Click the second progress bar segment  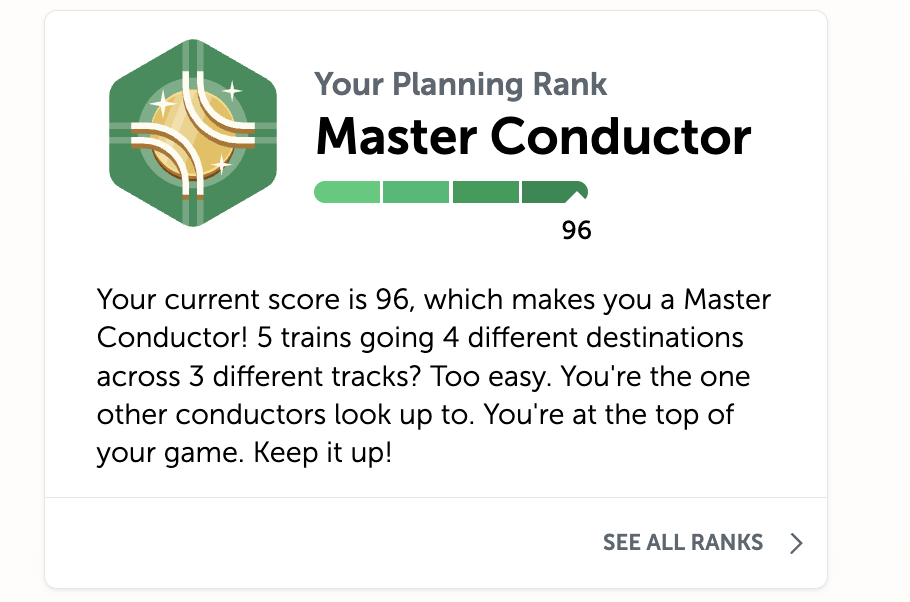pos(416,192)
